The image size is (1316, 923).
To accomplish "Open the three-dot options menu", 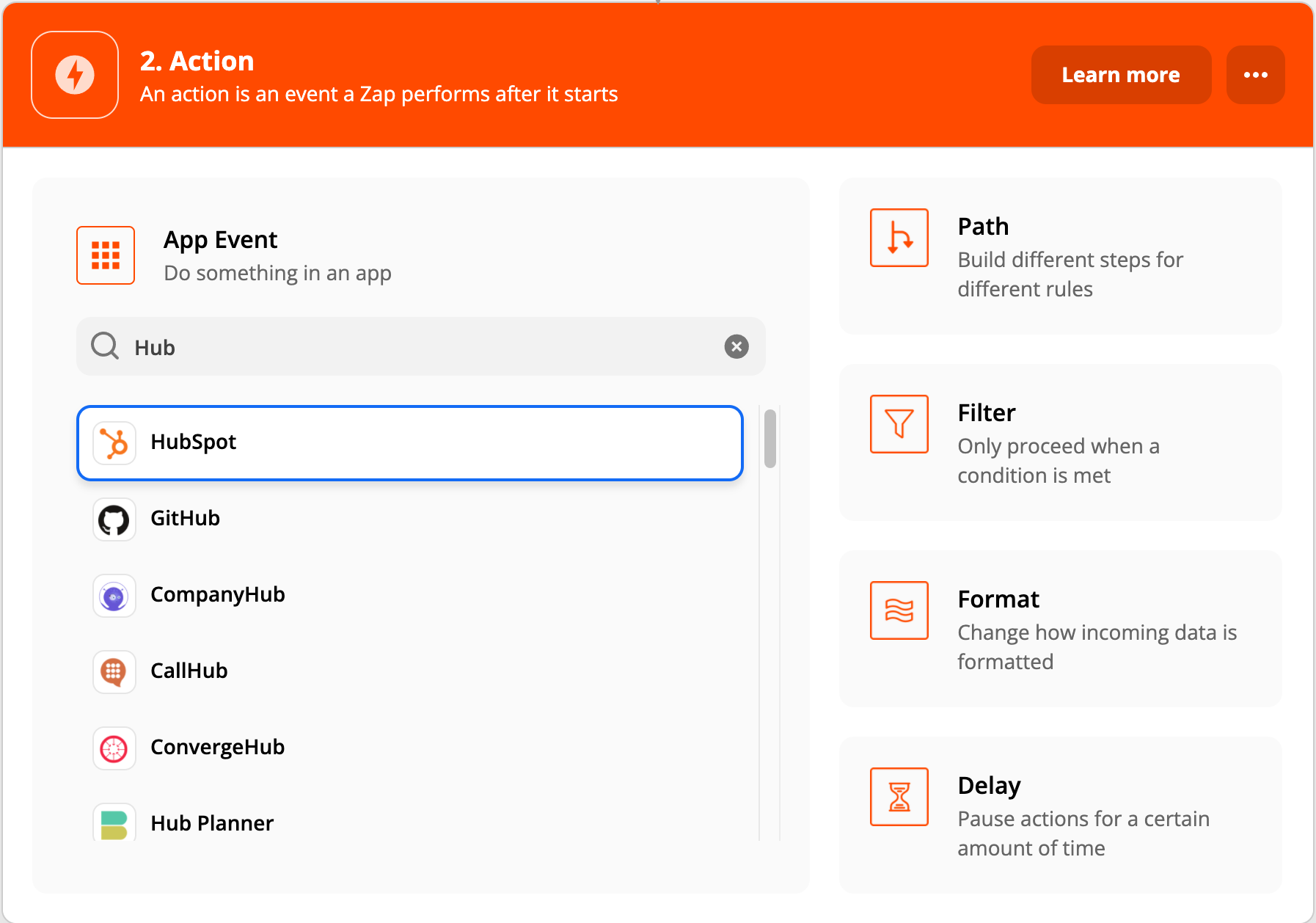I will click(1255, 75).
